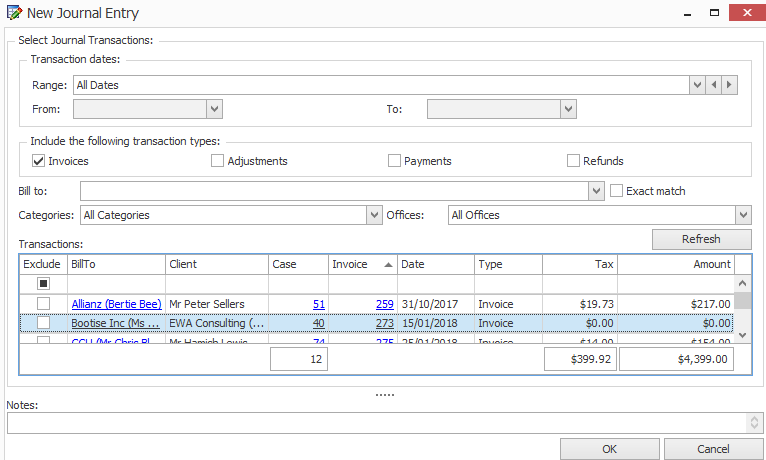766x460 pixels.
Task: Expand the date Range dropdown
Action: (697, 85)
